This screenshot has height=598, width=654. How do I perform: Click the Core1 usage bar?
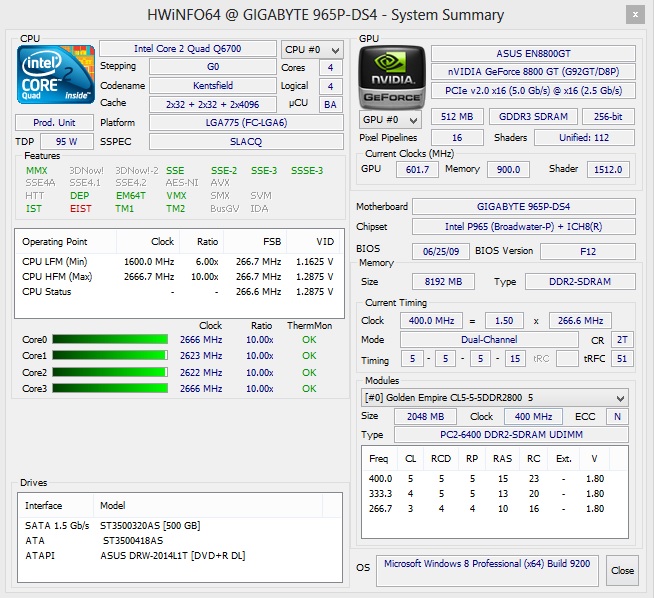110,355
